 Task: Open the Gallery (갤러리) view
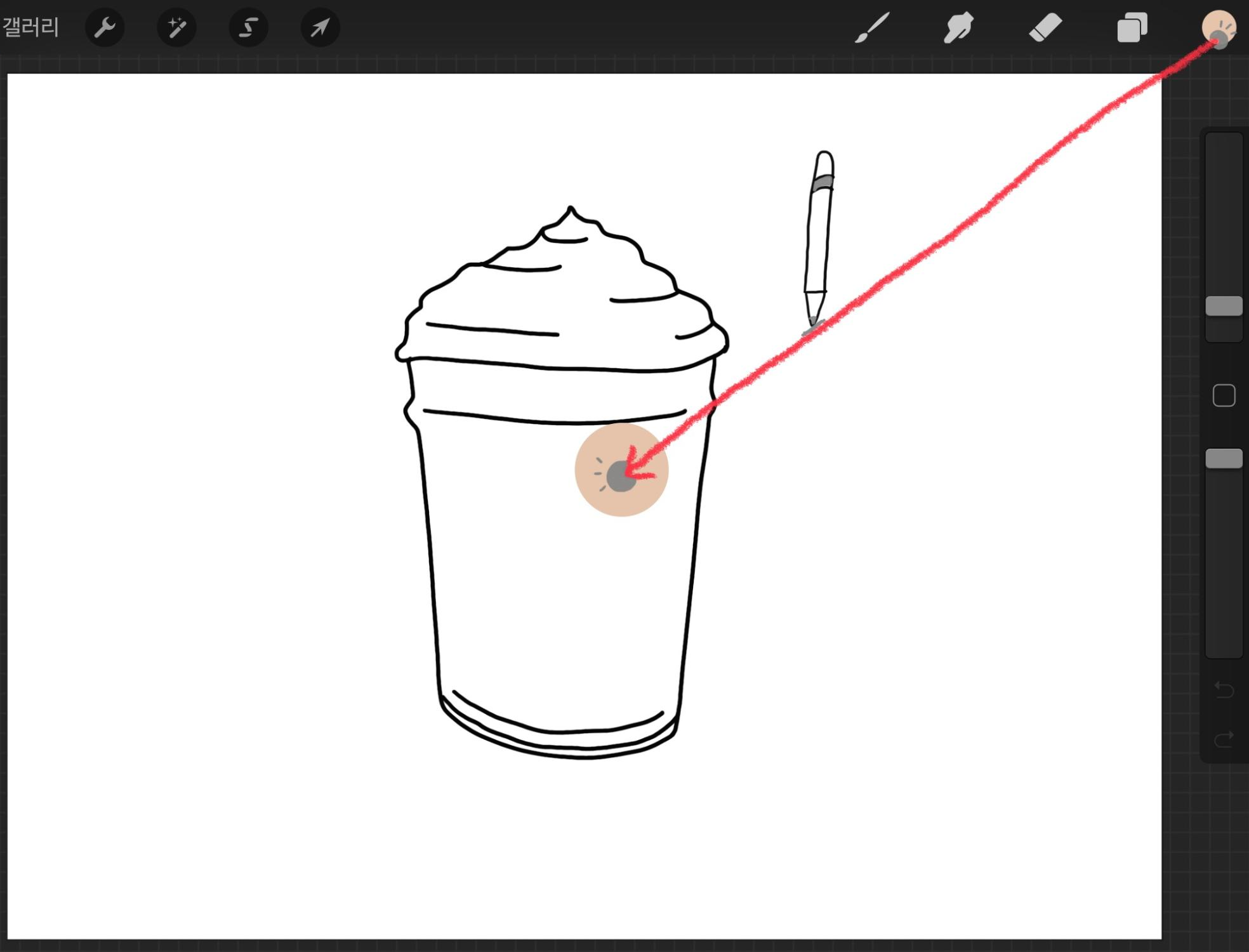click(30, 27)
